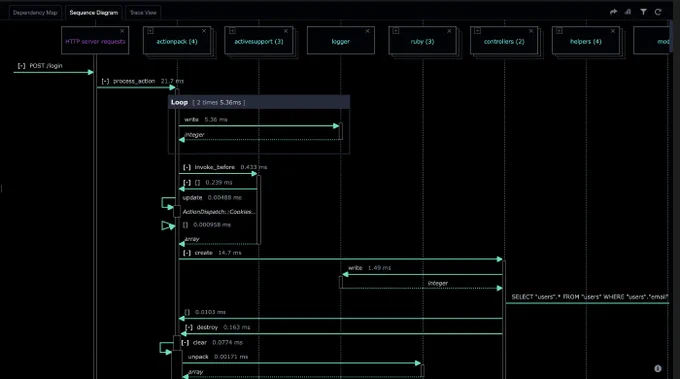
Task: Close the controllers (2) actor box
Action: [531, 31]
